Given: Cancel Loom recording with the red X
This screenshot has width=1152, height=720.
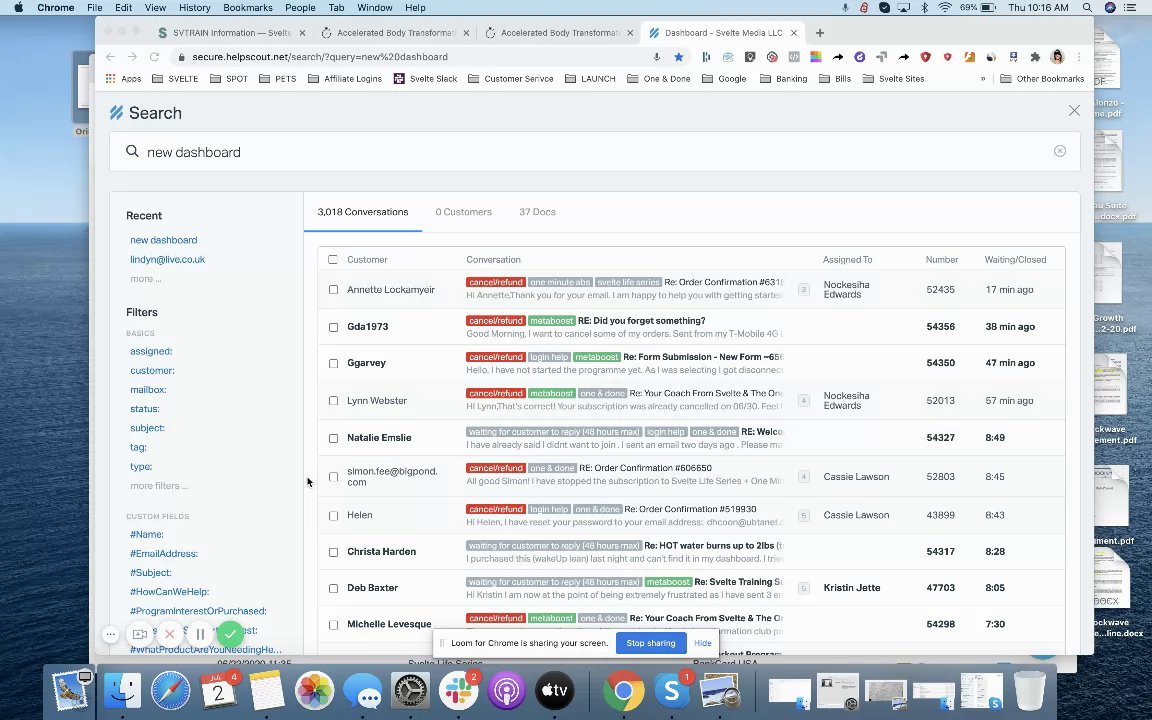Looking at the screenshot, I should [x=170, y=633].
